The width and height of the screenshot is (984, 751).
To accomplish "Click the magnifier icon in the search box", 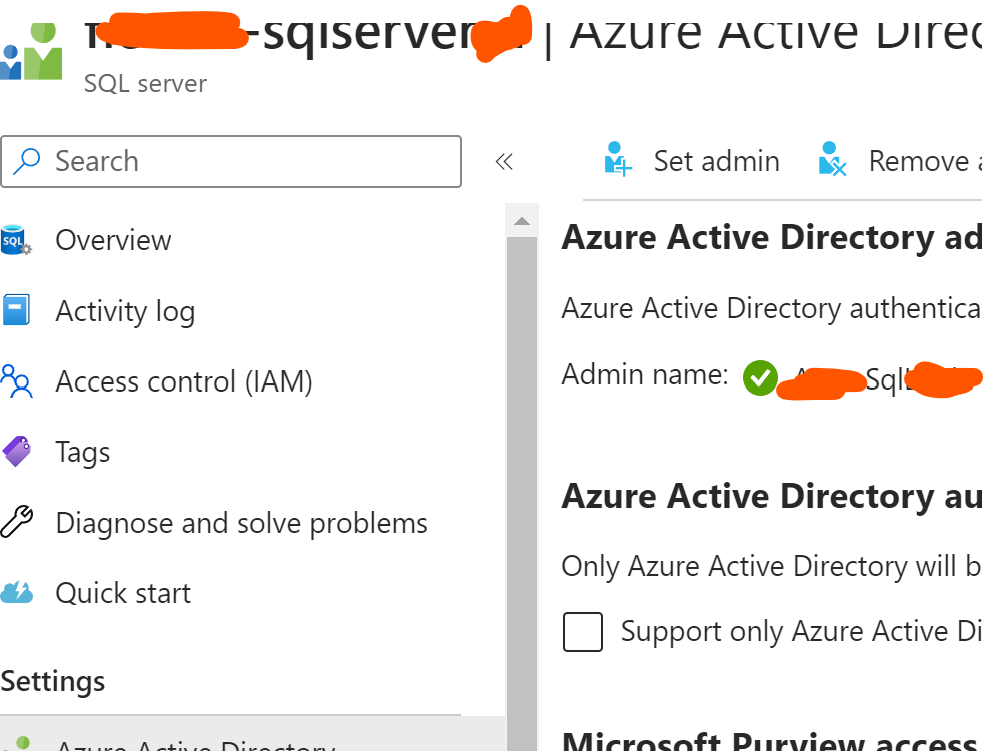I will click(27, 161).
